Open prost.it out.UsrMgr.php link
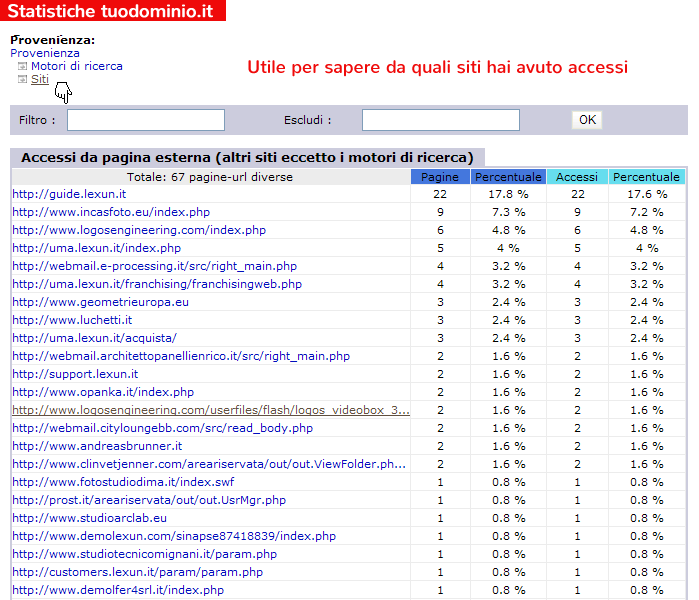Viewport: 699px width, 600px height. tap(149, 500)
